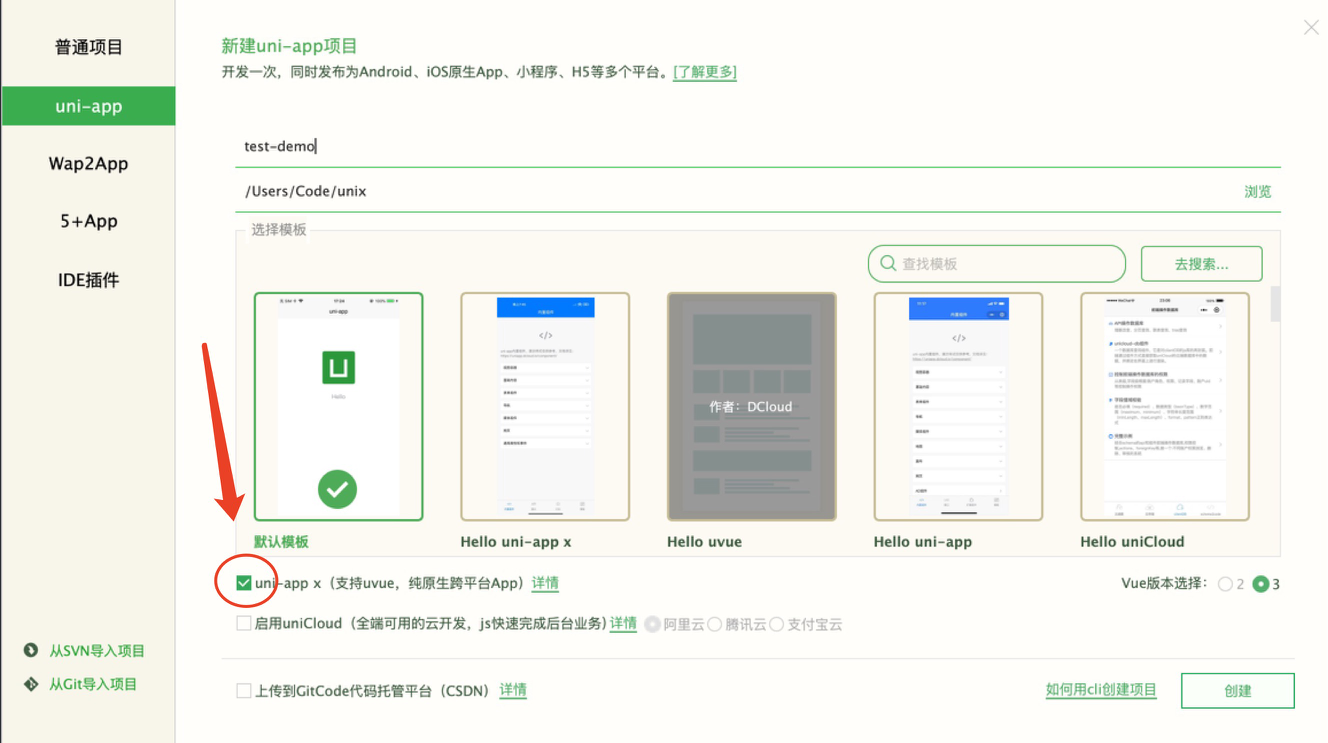Click the 去搜索... button

1201,264
